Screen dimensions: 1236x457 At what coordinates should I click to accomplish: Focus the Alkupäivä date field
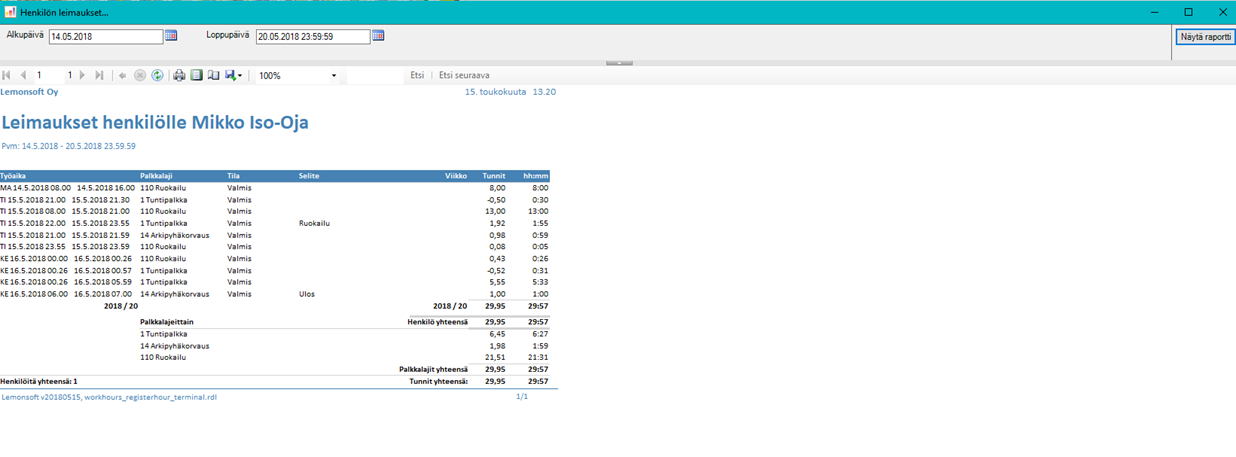(x=105, y=37)
